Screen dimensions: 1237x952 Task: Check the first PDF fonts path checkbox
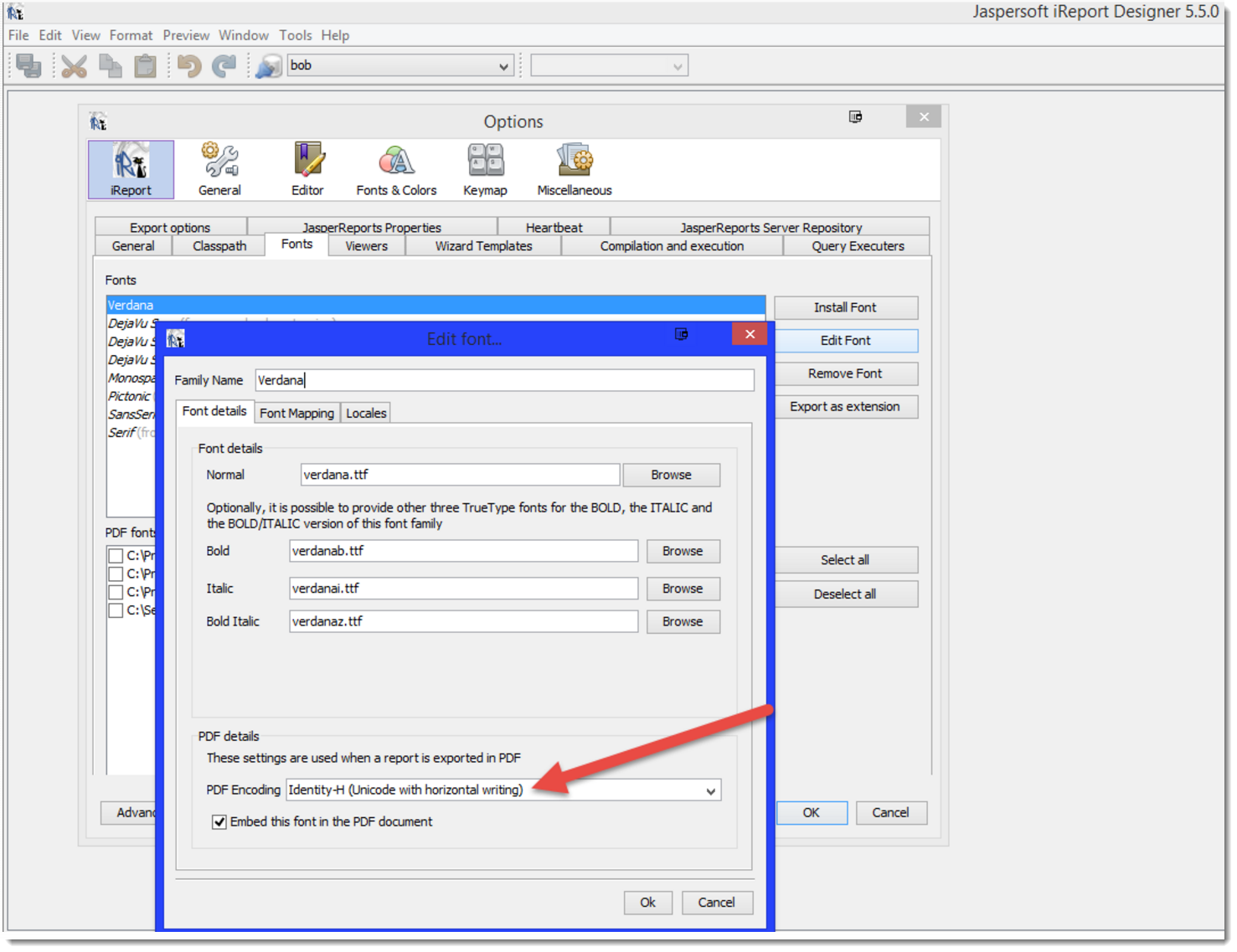(x=116, y=556)
